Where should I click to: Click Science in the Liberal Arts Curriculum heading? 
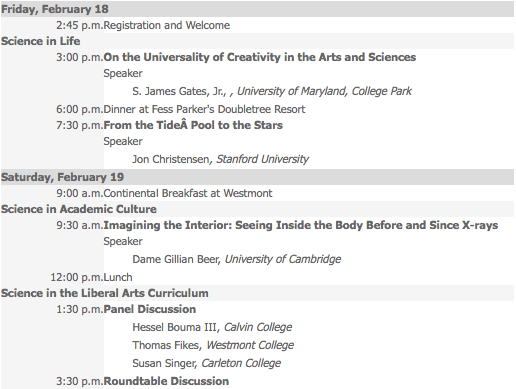(105, 293)
